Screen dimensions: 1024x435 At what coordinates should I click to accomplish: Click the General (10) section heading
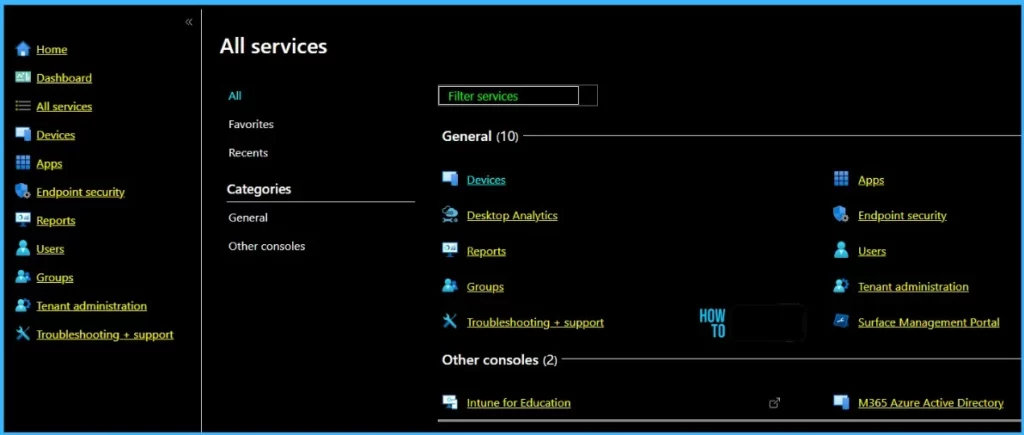point(480,136)
